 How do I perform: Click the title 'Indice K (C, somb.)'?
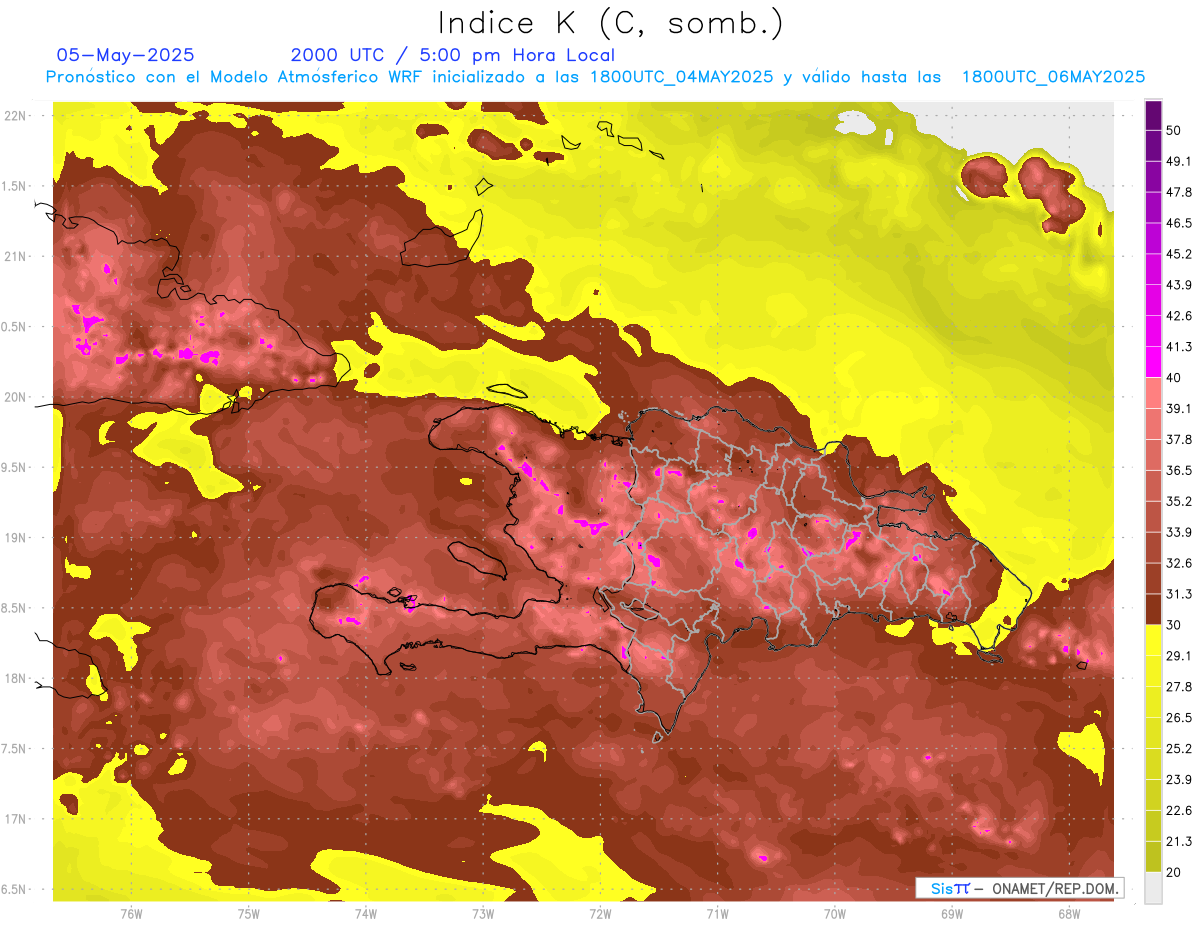(x=610, y=23)
